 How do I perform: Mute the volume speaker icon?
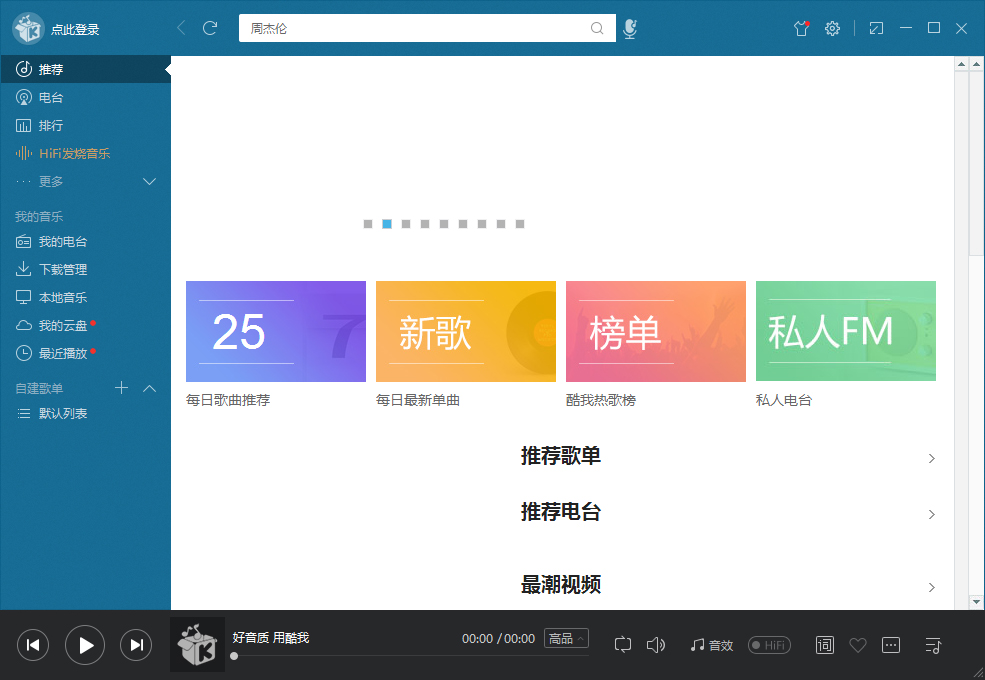pyautogui.click(x=656, y=645)
